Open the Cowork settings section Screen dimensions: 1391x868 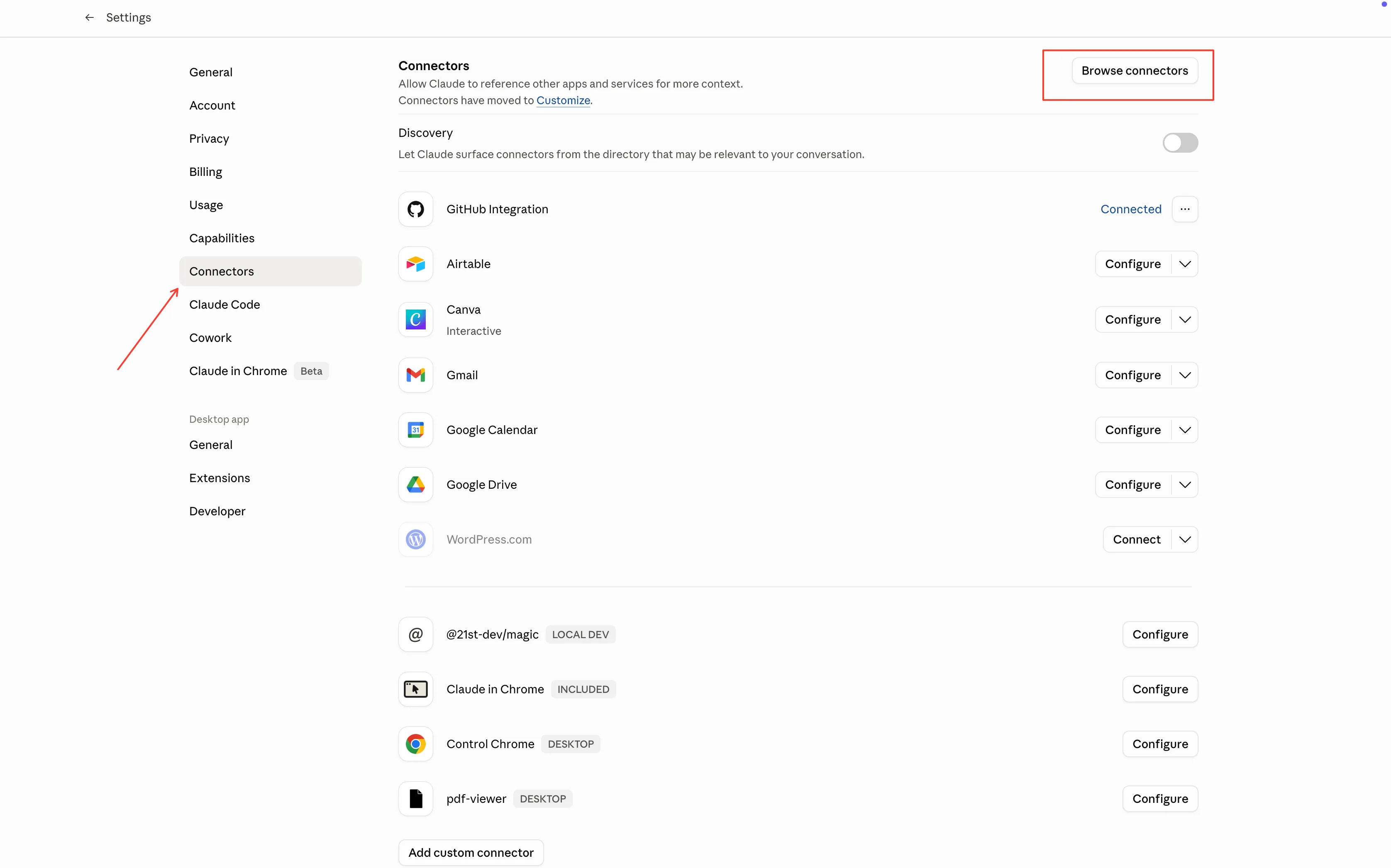point(271,338)
